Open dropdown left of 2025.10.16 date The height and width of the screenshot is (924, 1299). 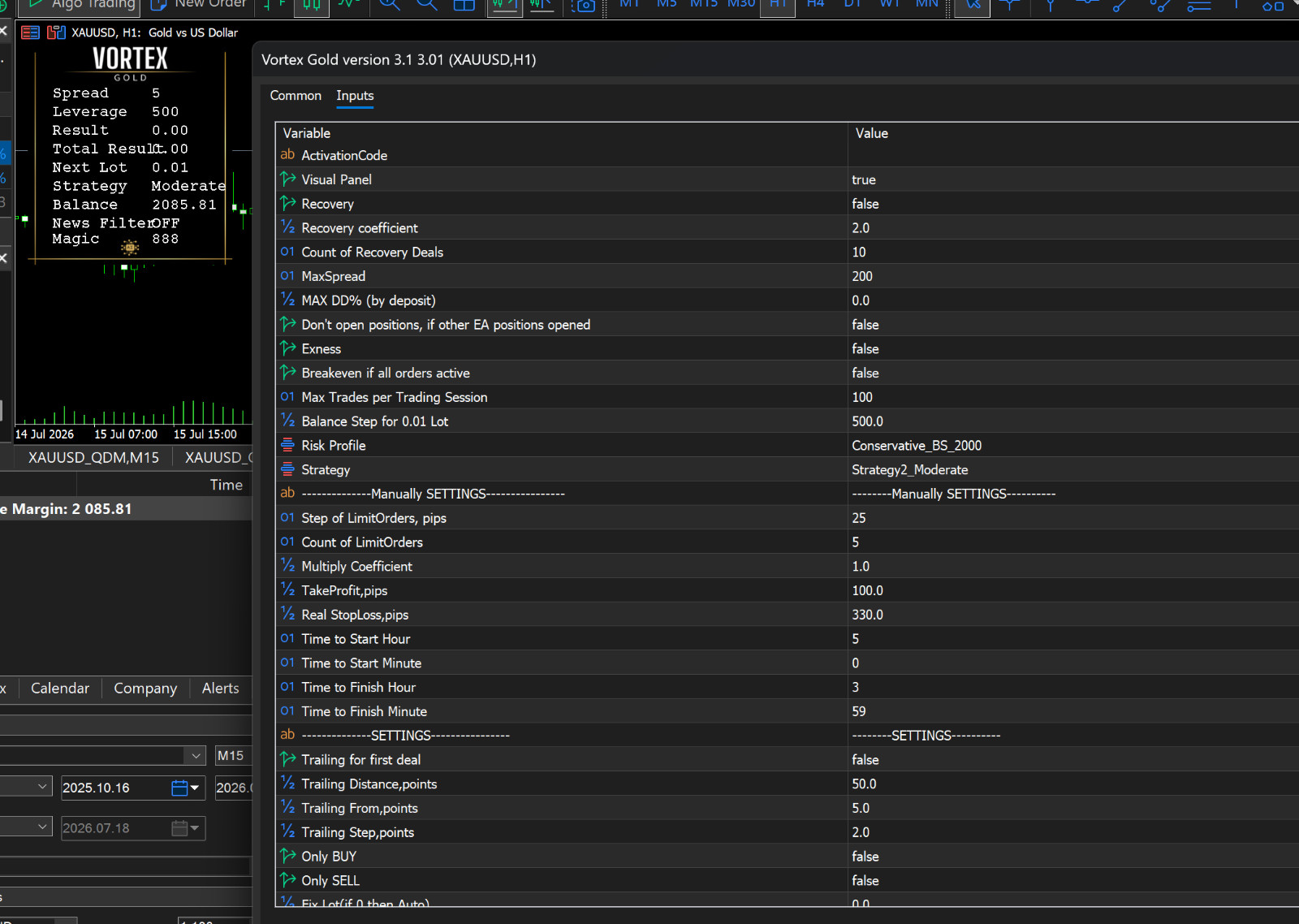pyautogui.click(x=43, y=787)
